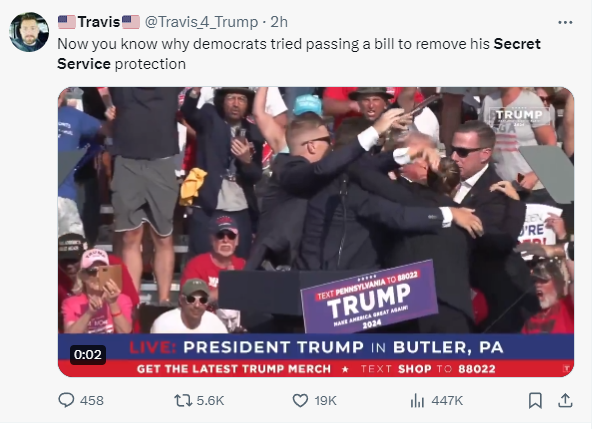
Task: Open the 19K likes count
Action: 325,401
